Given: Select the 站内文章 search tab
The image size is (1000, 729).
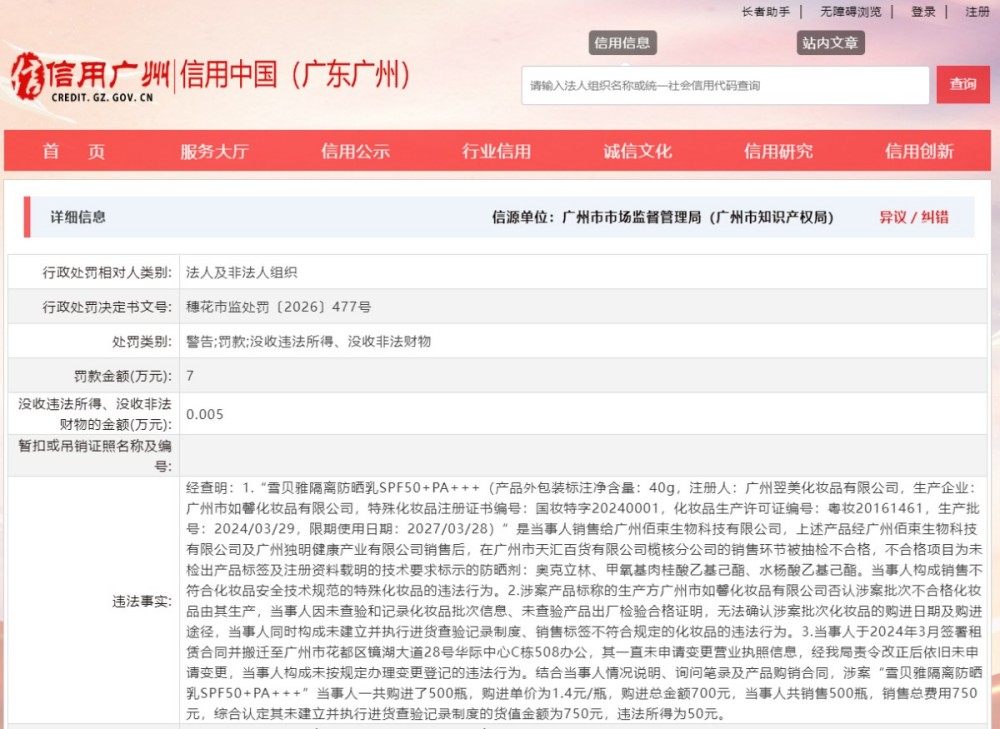Looking at the screenshot, I should (x=830, y=43).
